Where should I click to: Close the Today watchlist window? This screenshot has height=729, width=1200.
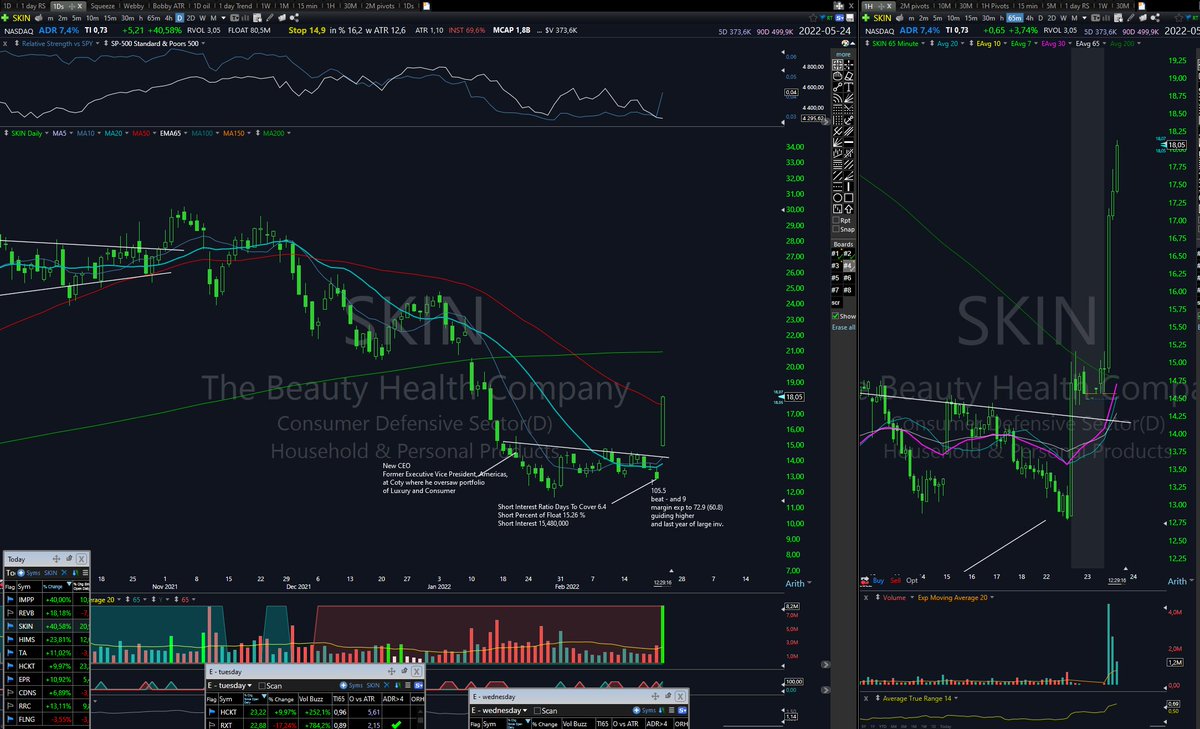(x=81, y=559)
